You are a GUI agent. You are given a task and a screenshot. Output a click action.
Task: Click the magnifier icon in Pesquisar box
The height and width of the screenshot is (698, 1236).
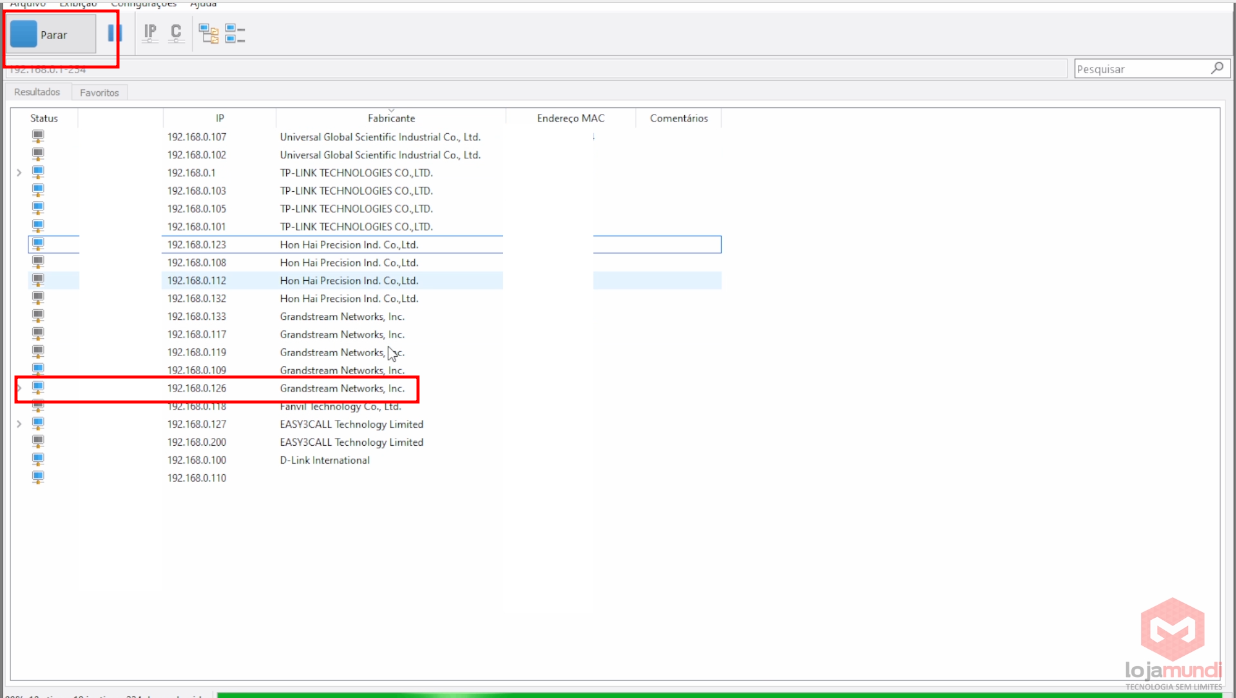pos(1217,68)
